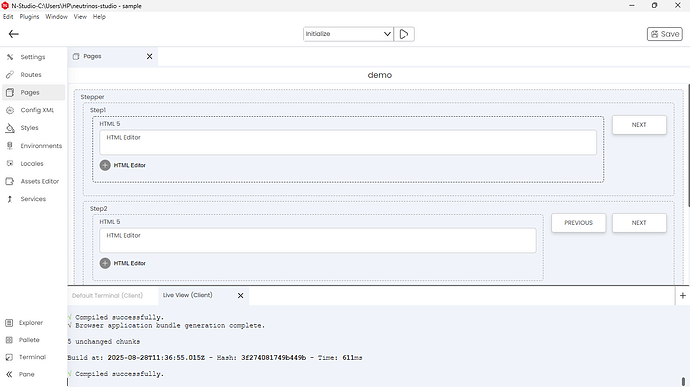Click NEXT button in Step2
Screen dimensions: 690x387
(639, 223)
